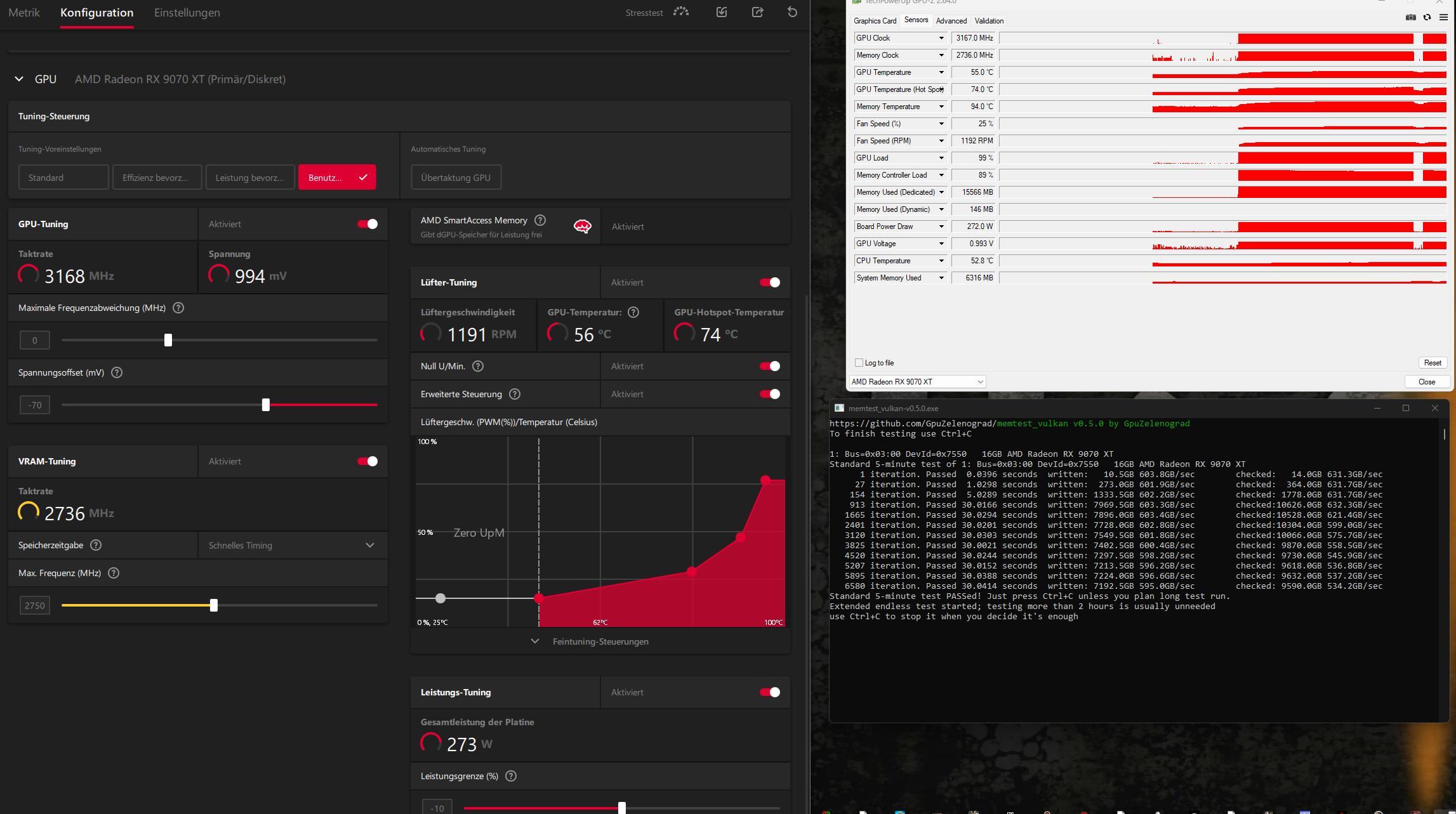This screenshot has width=1456, height=814.
Task: Open help icon beside Spannungsoffset (mV)
Action: point(117,372)
